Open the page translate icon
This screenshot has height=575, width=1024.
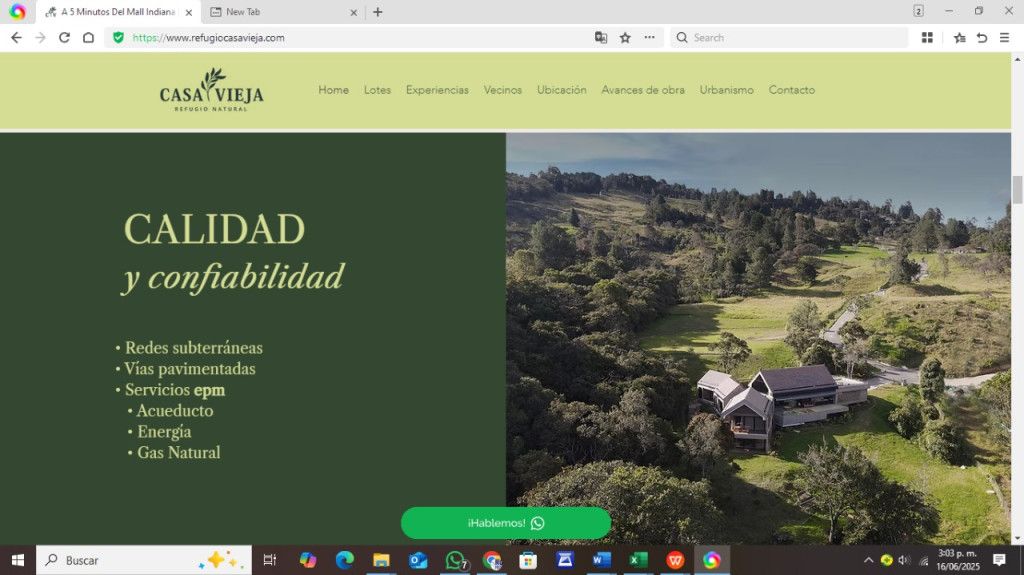coord(601,38)
